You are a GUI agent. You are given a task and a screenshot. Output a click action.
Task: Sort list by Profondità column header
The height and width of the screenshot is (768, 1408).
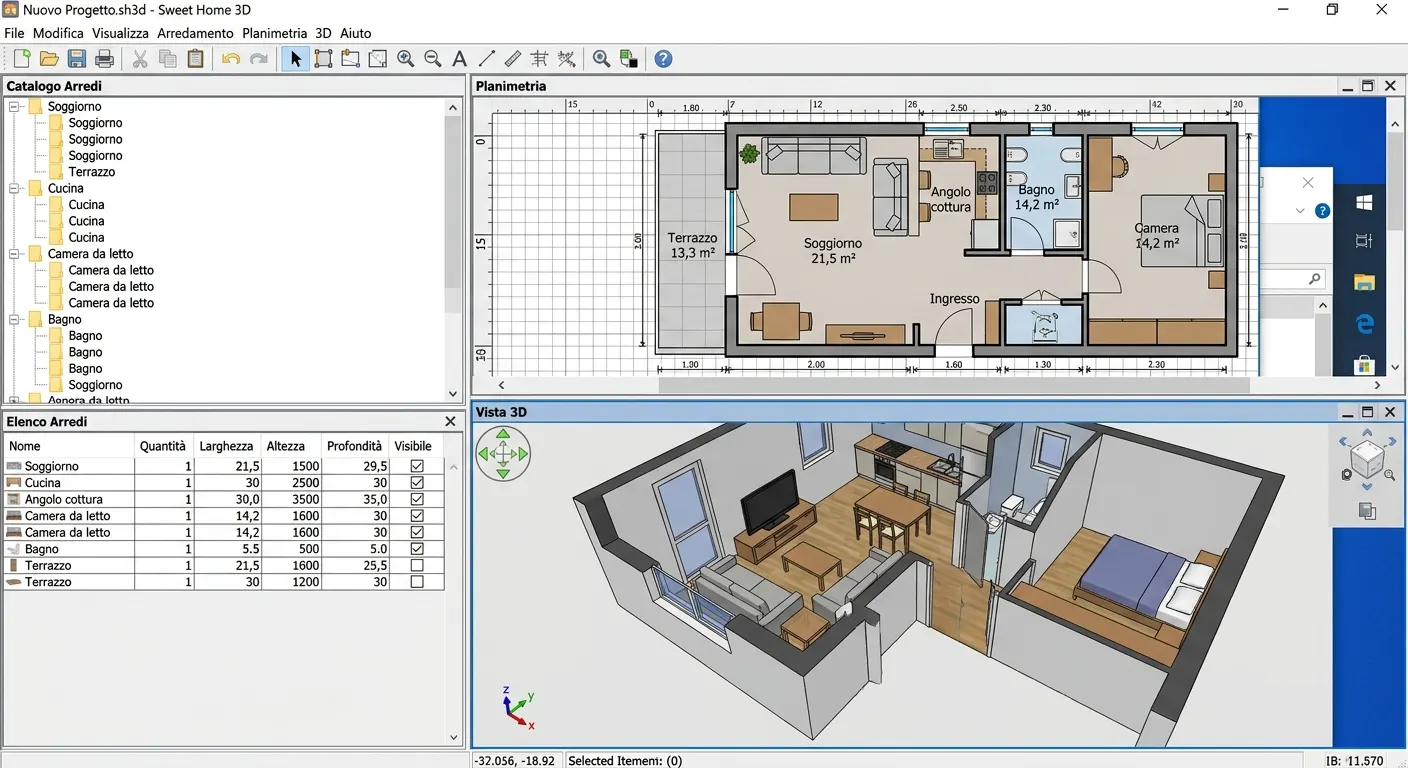click(354, 446)
